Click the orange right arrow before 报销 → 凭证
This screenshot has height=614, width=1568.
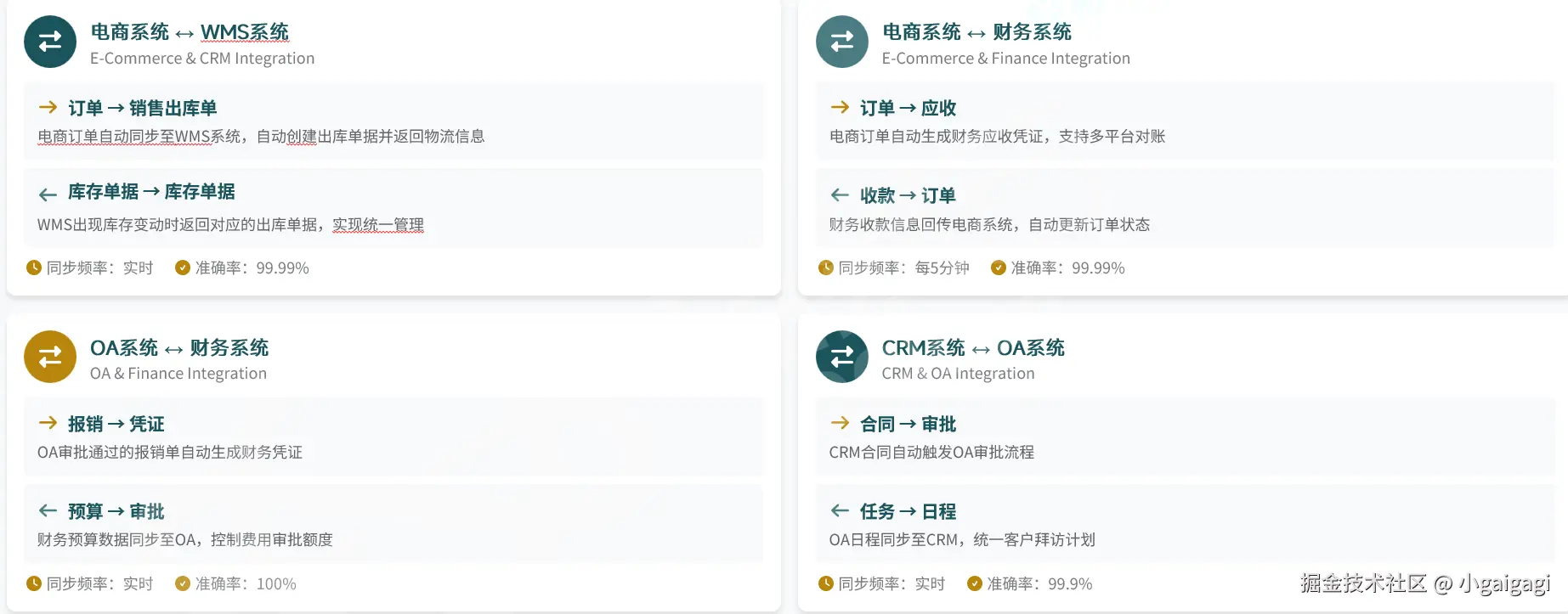48,423
